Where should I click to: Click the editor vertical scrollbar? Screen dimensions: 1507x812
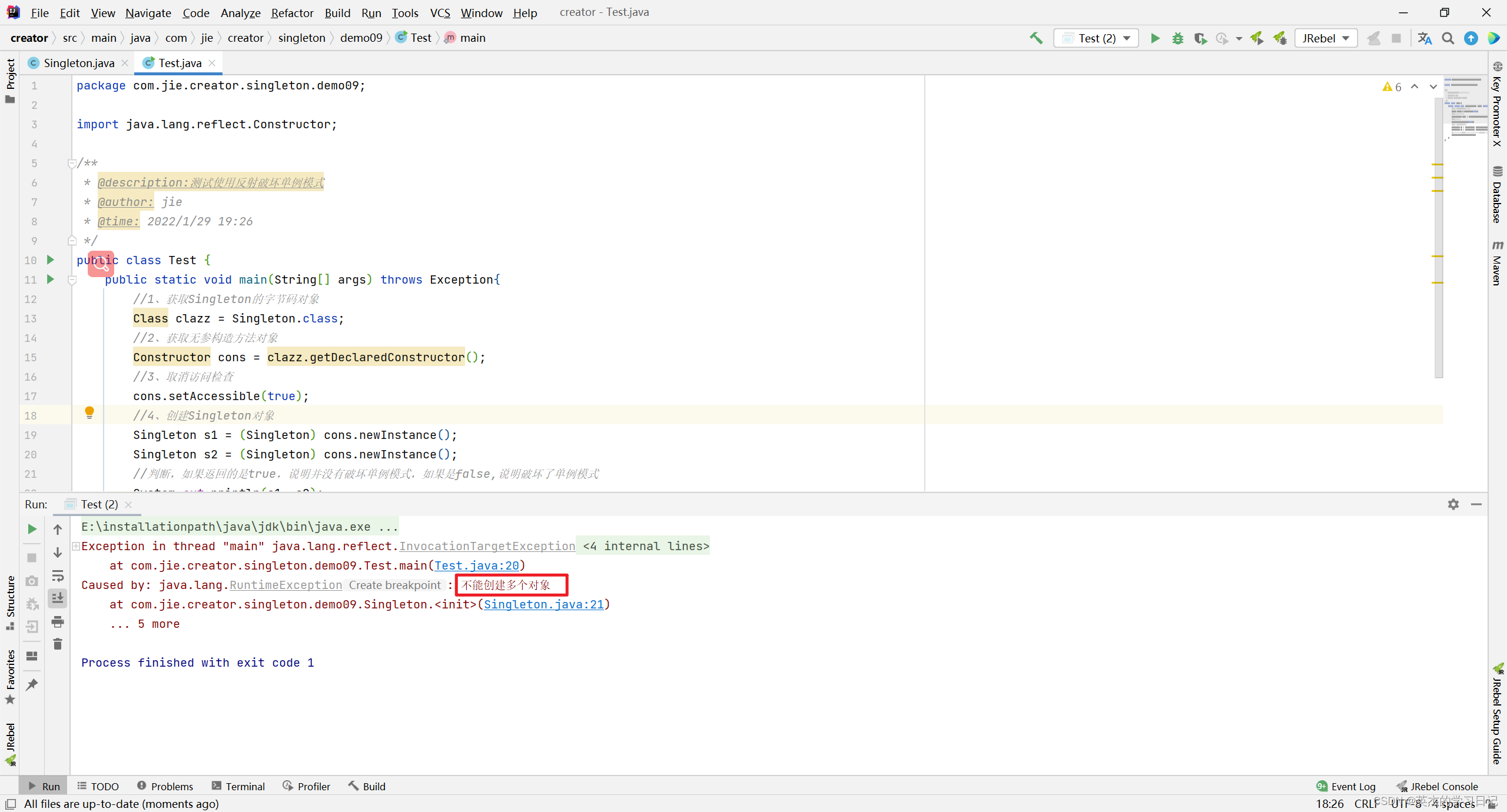pyautogui.click(x=1439, y=235)
